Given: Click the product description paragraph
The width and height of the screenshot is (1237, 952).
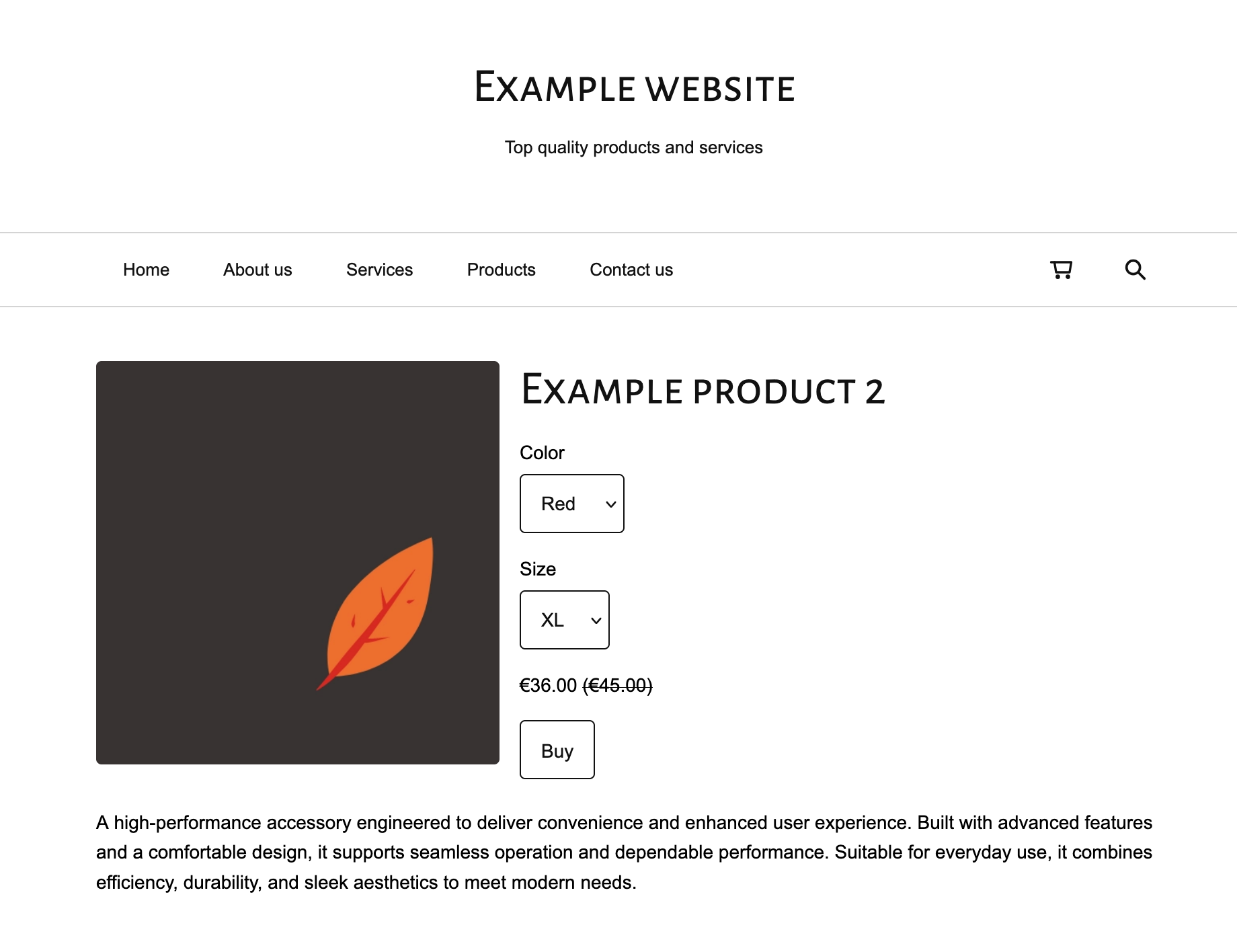Looking at the screenshot, I should [624, 852].
